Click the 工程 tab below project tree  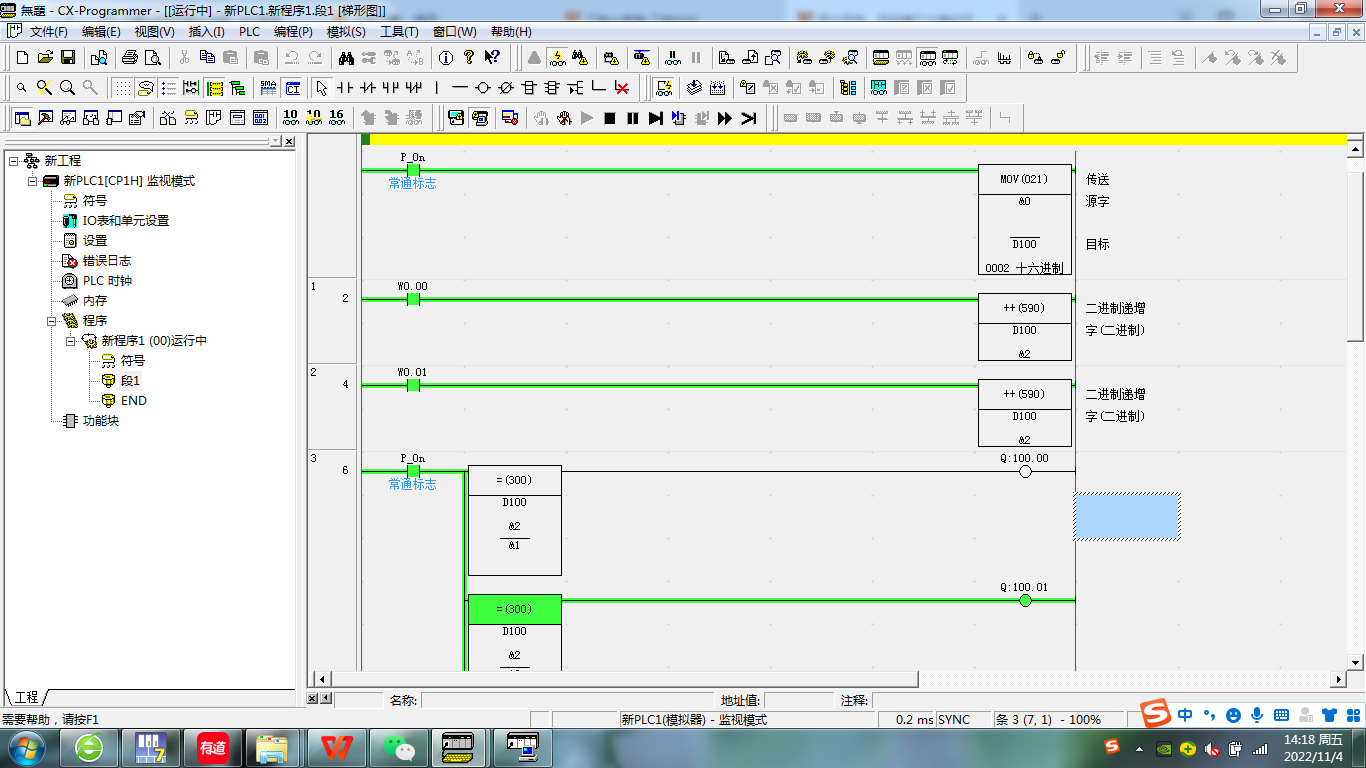coord(26,697)
